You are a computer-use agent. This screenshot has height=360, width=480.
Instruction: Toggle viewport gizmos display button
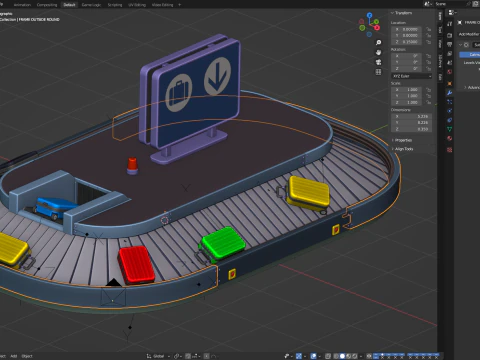[299, 356]
